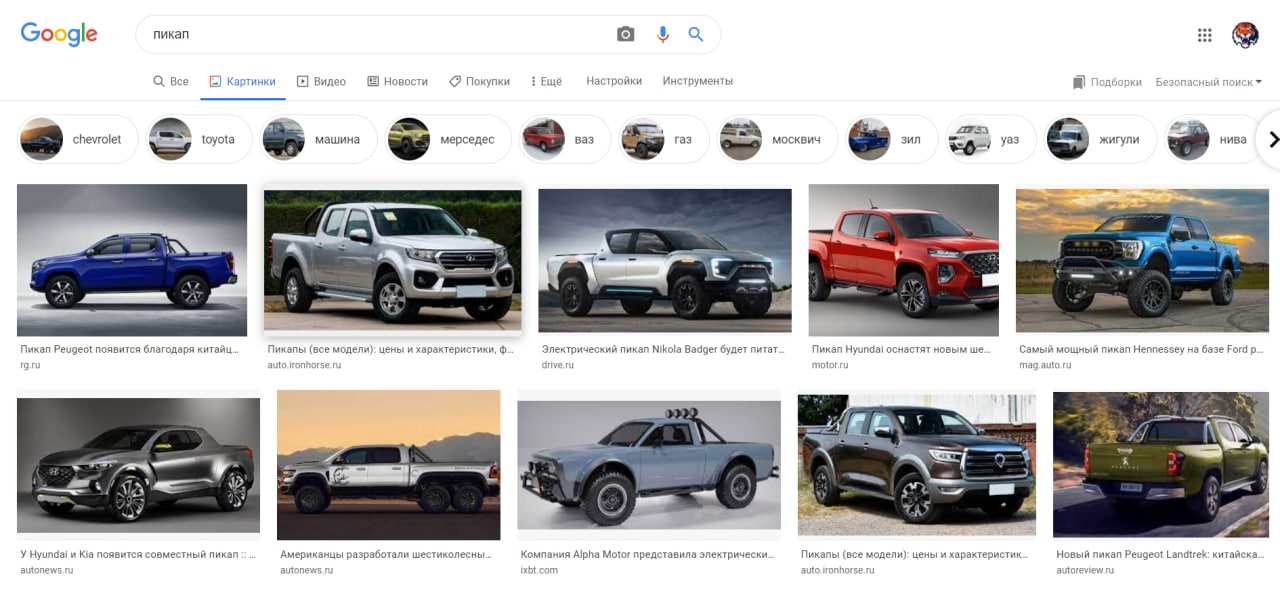Filter by the 'ваз' chip
1280x589 pixels.
tap(565, 139)
